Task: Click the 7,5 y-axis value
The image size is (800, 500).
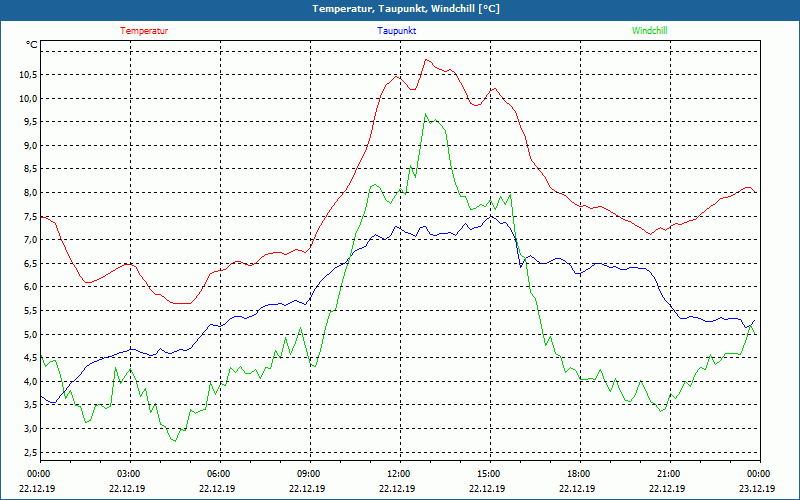Action: click(x=30, y=216)
